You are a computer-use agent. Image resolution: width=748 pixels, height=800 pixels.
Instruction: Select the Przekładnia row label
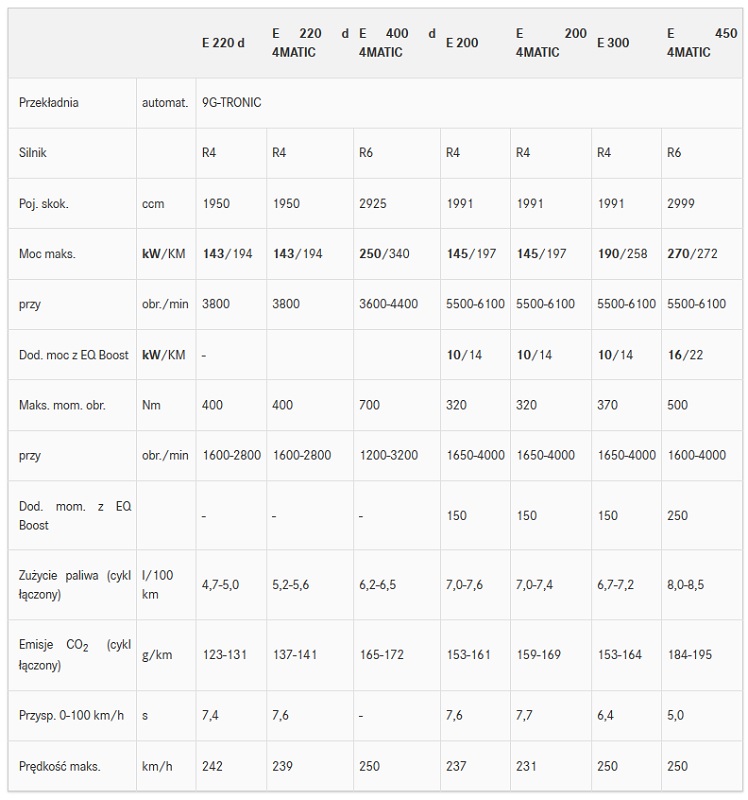pyautogui.click(x=48, y=103)
